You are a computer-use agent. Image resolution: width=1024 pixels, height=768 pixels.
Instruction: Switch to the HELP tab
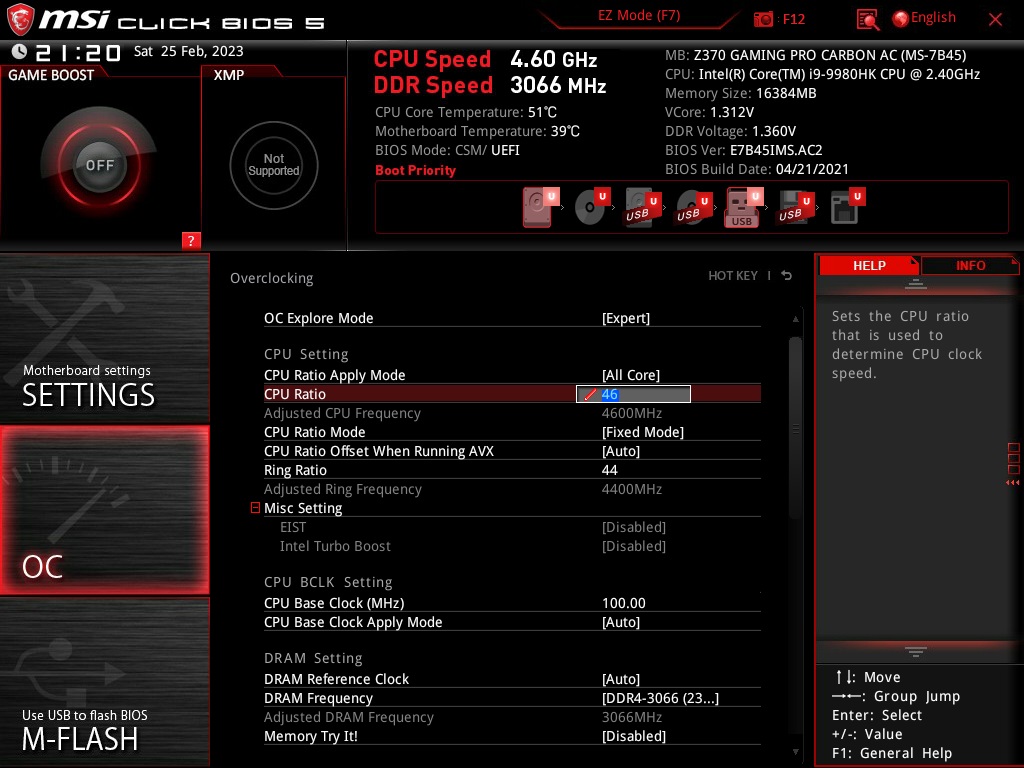pos(869,265)
